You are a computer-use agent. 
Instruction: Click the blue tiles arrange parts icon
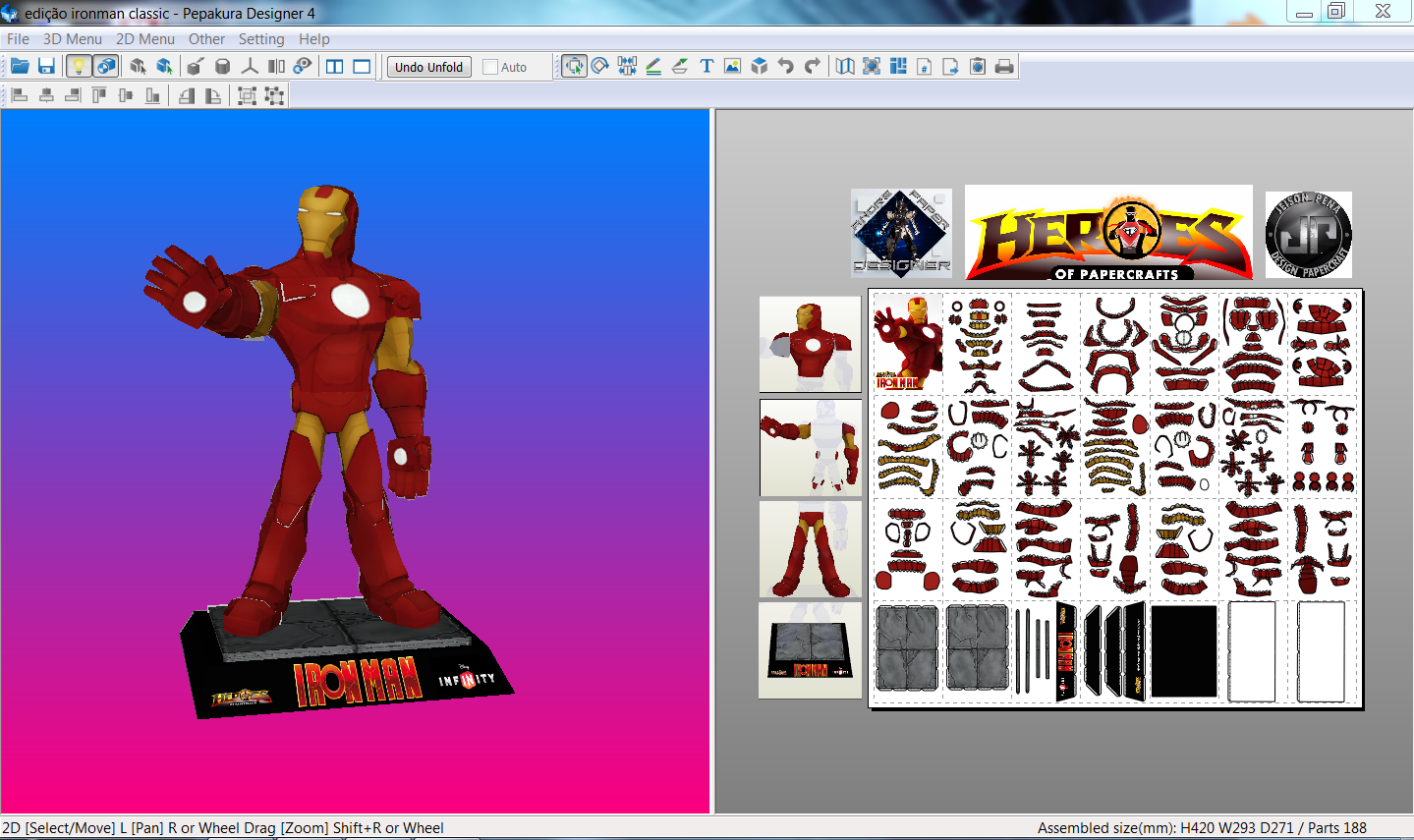(x=898, y=67)
